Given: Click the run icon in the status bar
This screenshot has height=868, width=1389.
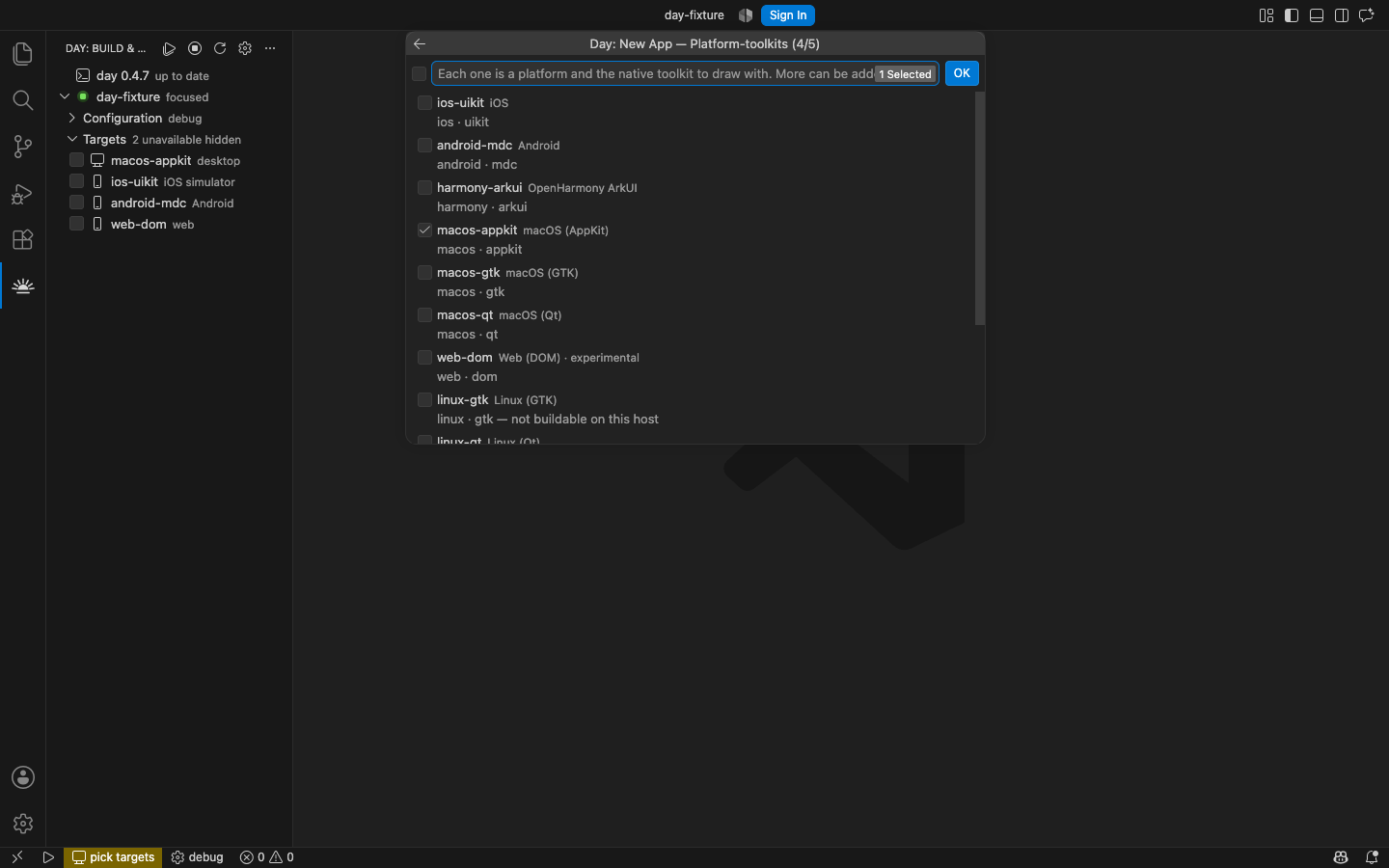Looking at the screenshot, I should [48, 857].
